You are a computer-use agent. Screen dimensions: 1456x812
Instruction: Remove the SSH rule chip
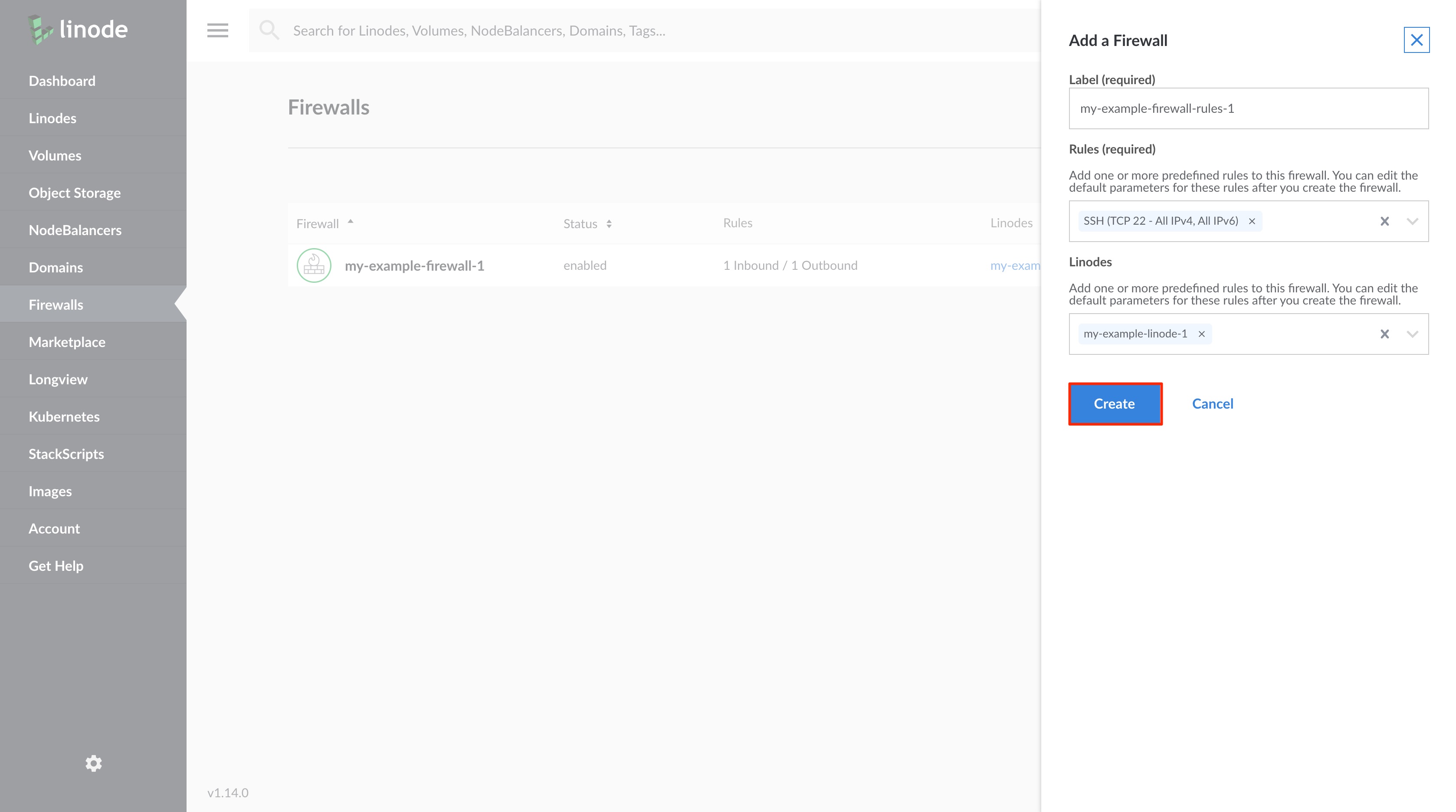tap(1252, 222)
